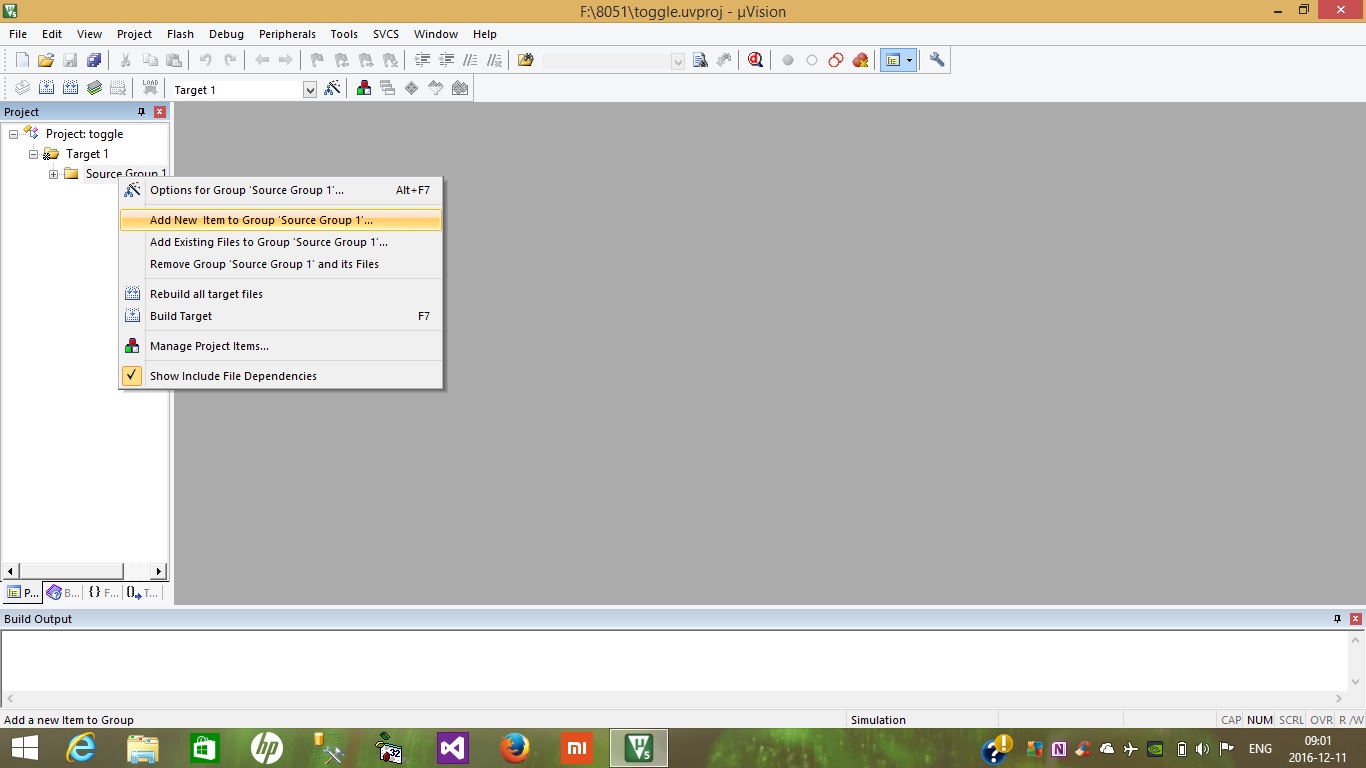
Task: Open the Target 1 selection dropdown
Action: [310, 89]
